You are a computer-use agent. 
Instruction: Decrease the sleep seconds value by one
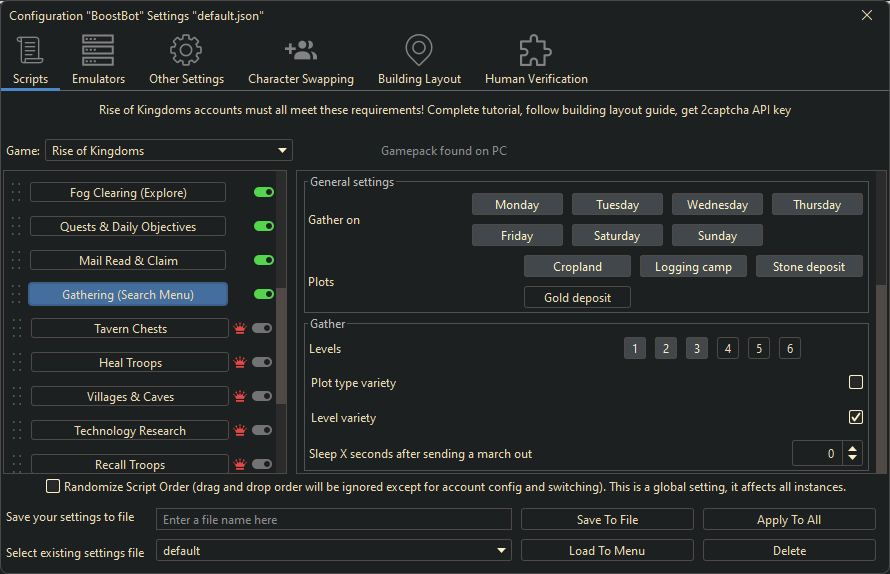point(853,458)
